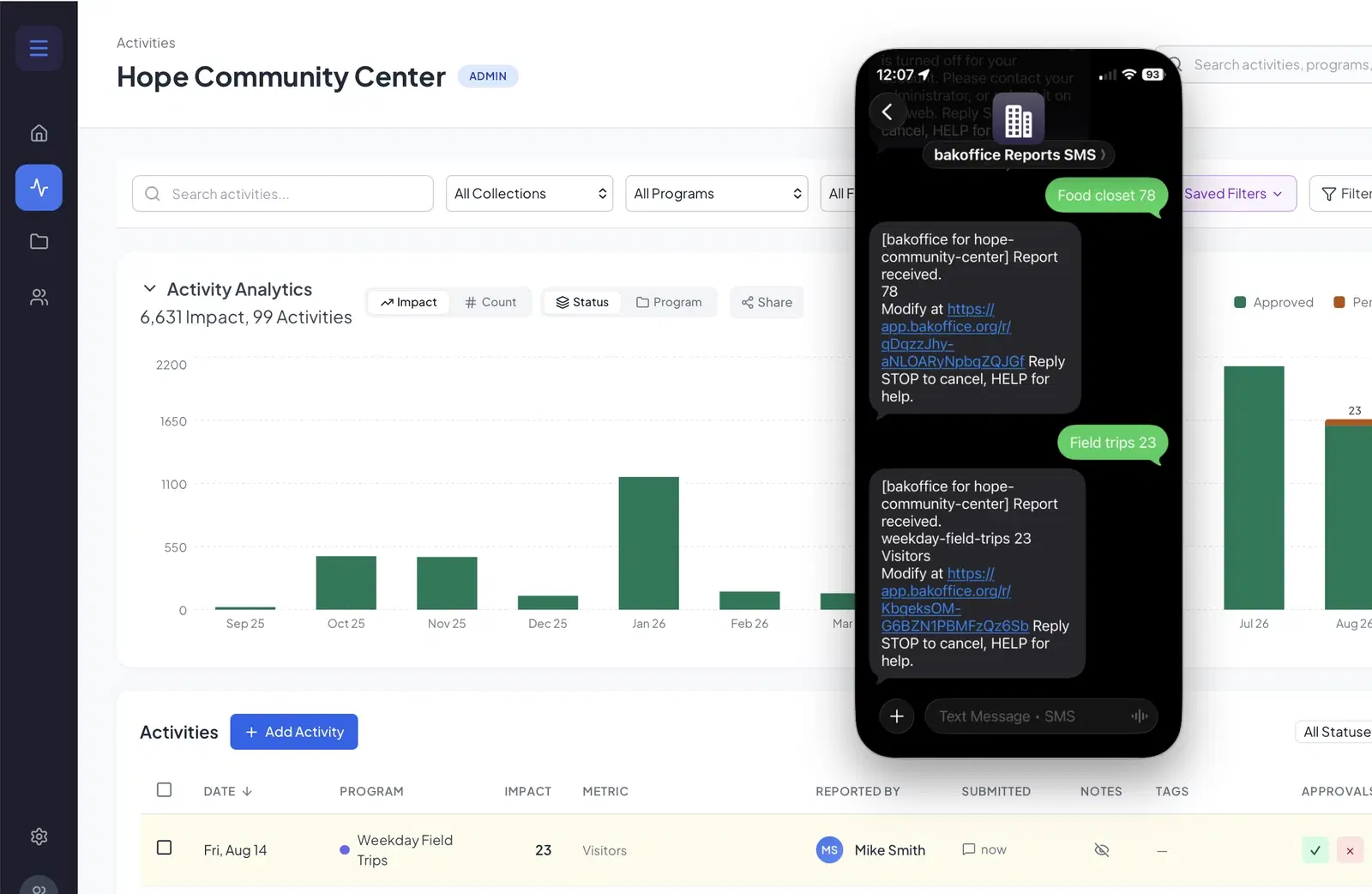Open settings gear in the sidebar
The height and width of the screenshot is (894, 1372).
(39, 837)
